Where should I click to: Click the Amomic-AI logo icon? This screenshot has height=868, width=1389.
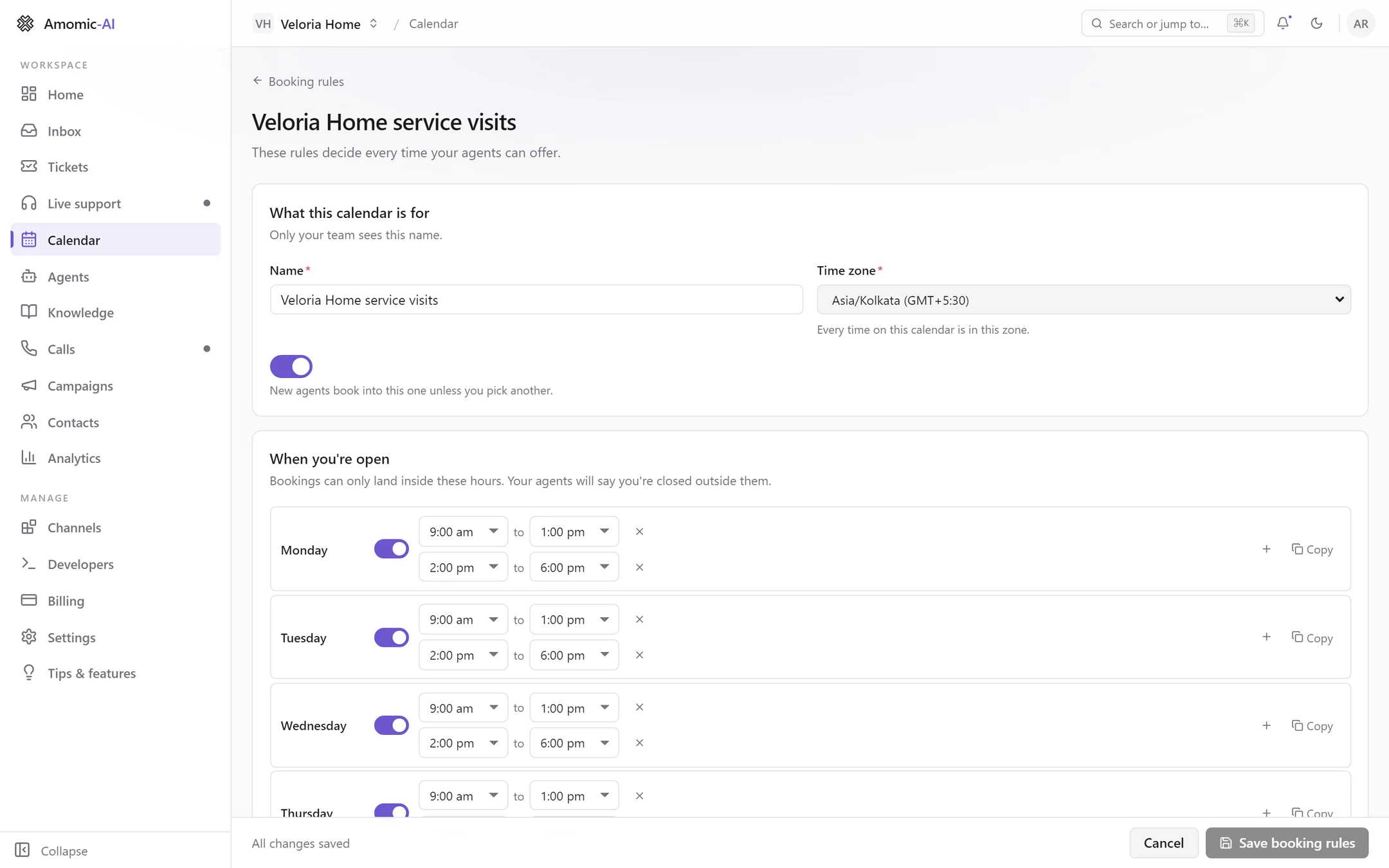25,24
